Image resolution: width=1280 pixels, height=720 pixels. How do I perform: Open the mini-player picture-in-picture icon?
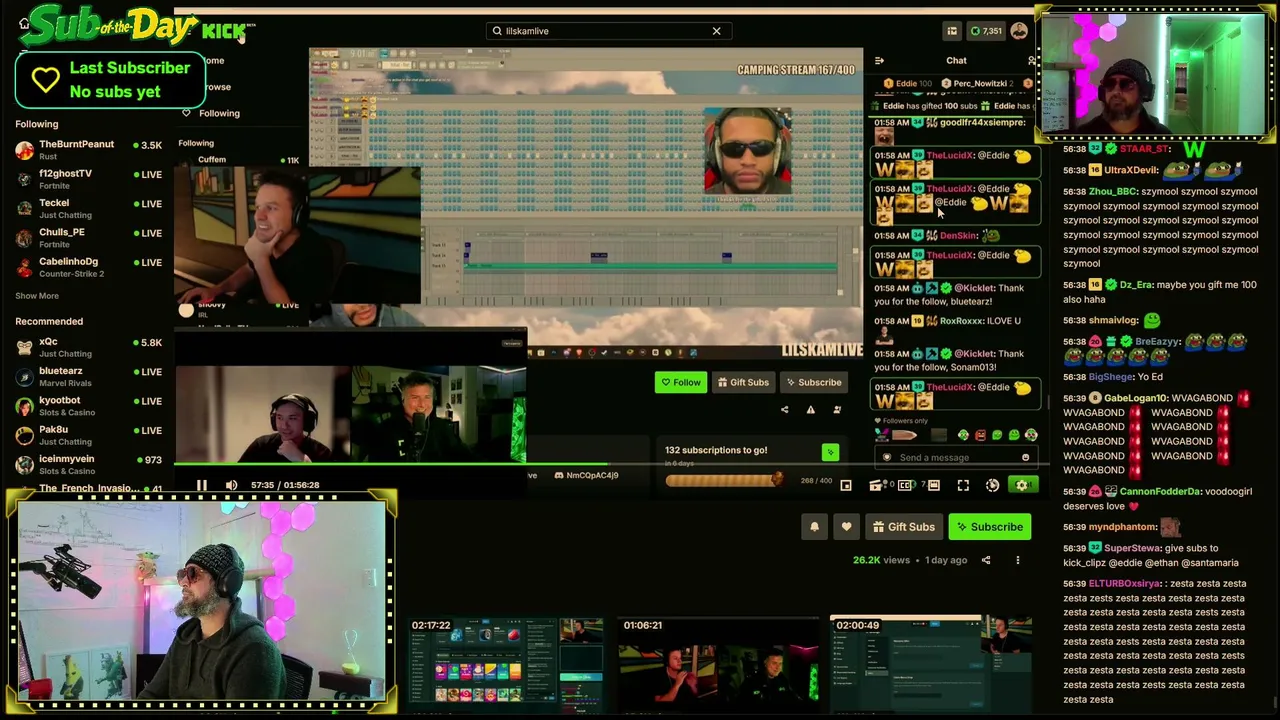coord(846,485)
